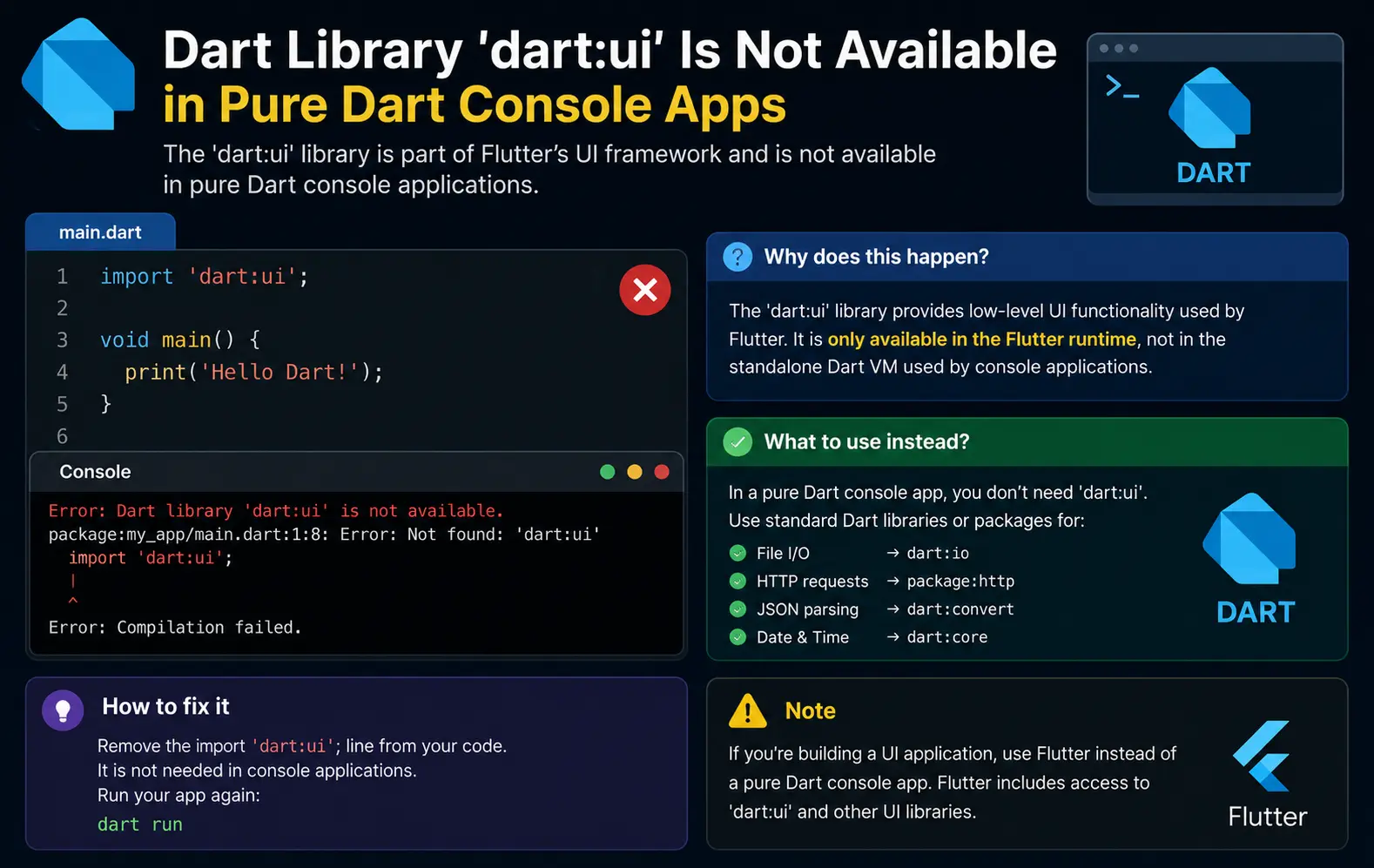
Task: Click the How to fix it heading
Action: coord(165,706)
